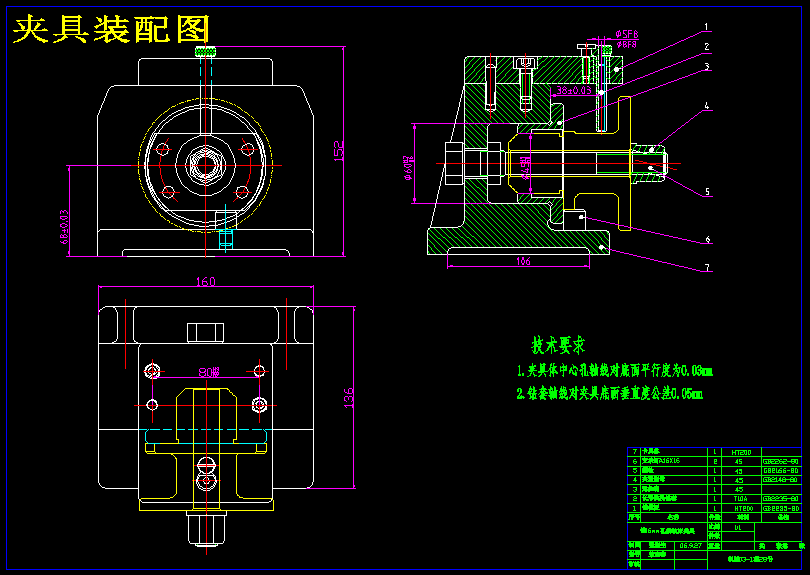
Task: Click the 136 vertical dimension text
Action: [x=349, y=397]
